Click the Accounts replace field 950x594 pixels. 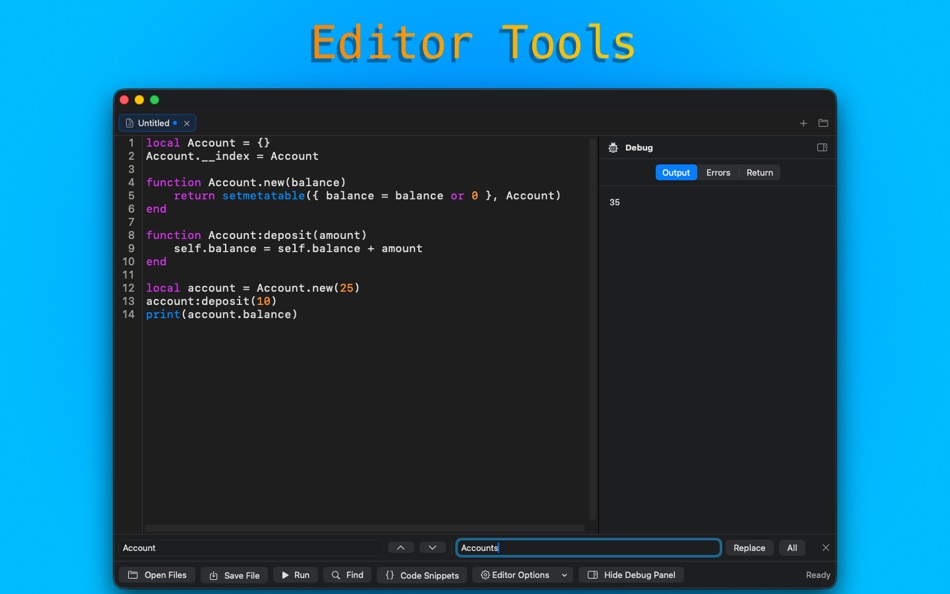click(588, 548)
